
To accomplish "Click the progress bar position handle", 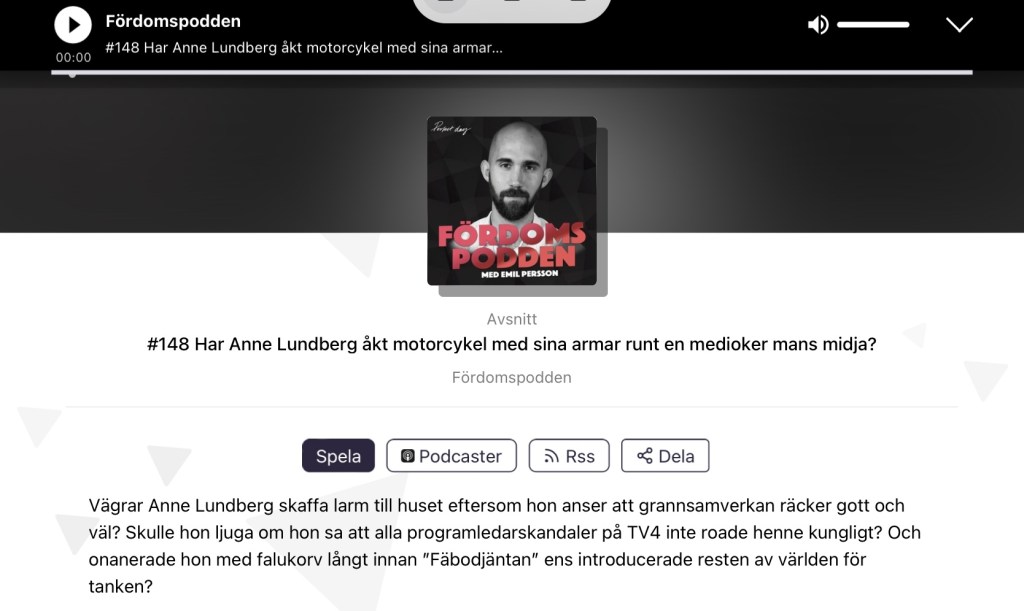I will [x=72, y=73].
